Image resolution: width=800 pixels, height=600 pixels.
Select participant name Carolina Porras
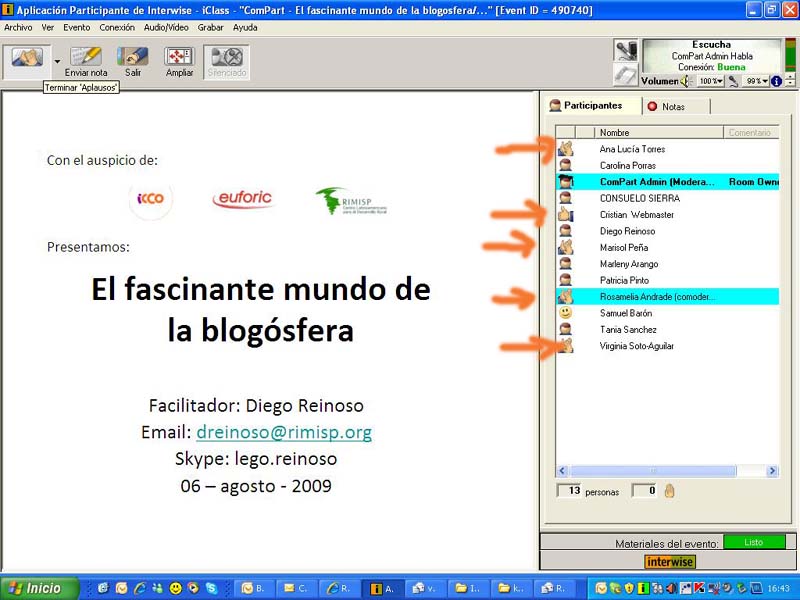[628, 165]
